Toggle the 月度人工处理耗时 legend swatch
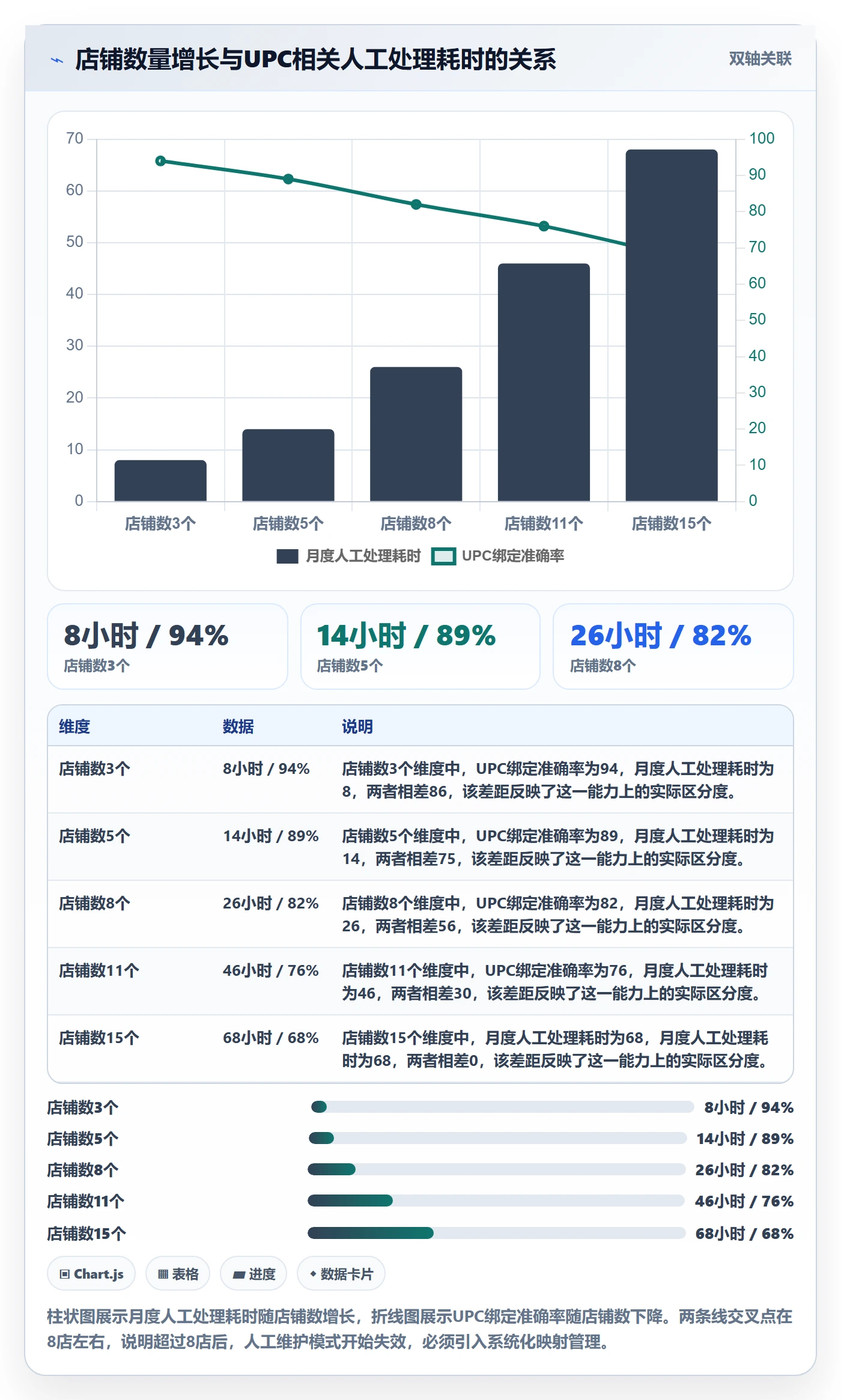Viewport: 841px width, 1400px height. (x=287, y=556)
